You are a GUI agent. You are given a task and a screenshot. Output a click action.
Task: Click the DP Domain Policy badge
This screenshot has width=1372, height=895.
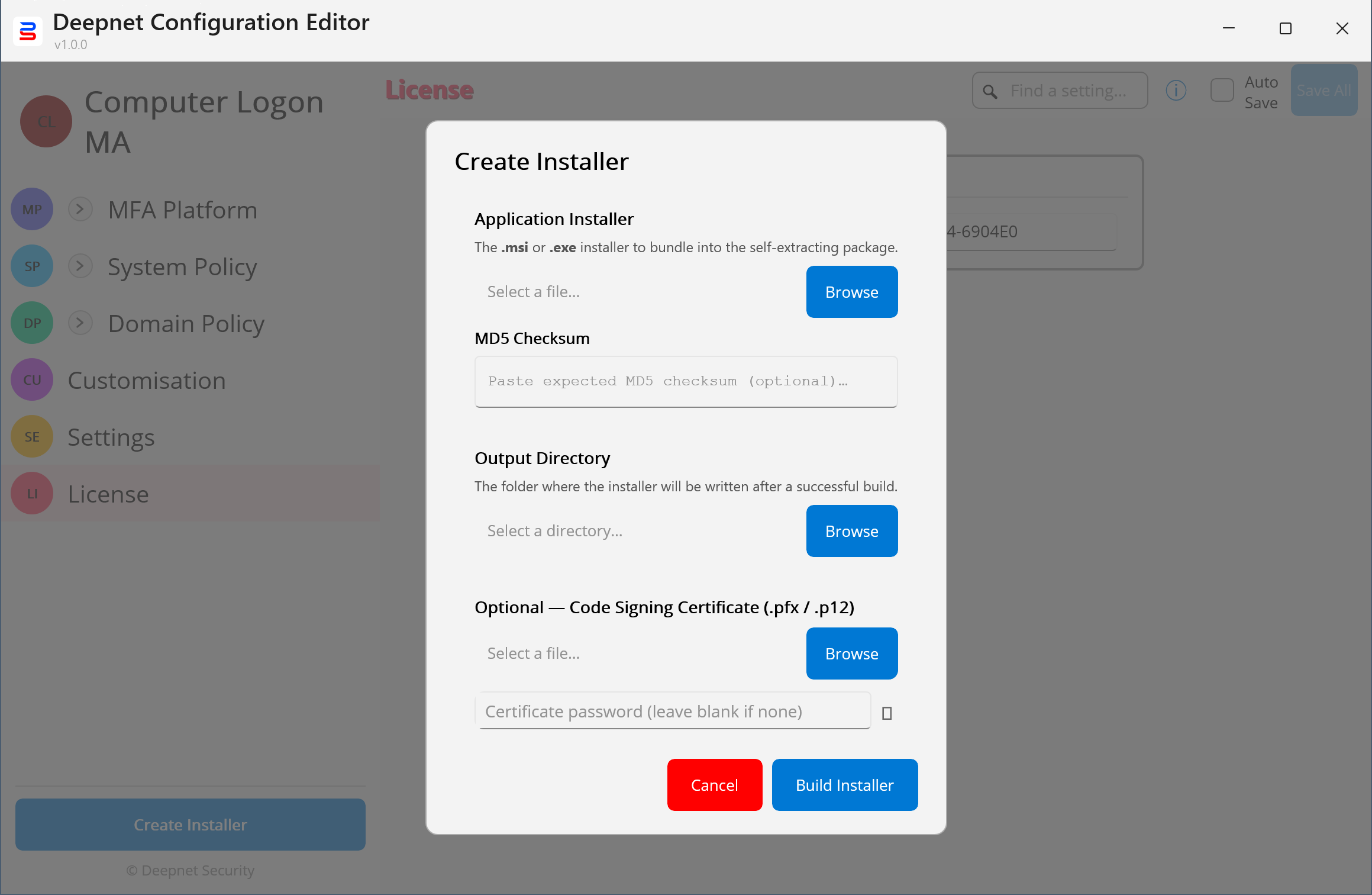[x=32, y=323]
